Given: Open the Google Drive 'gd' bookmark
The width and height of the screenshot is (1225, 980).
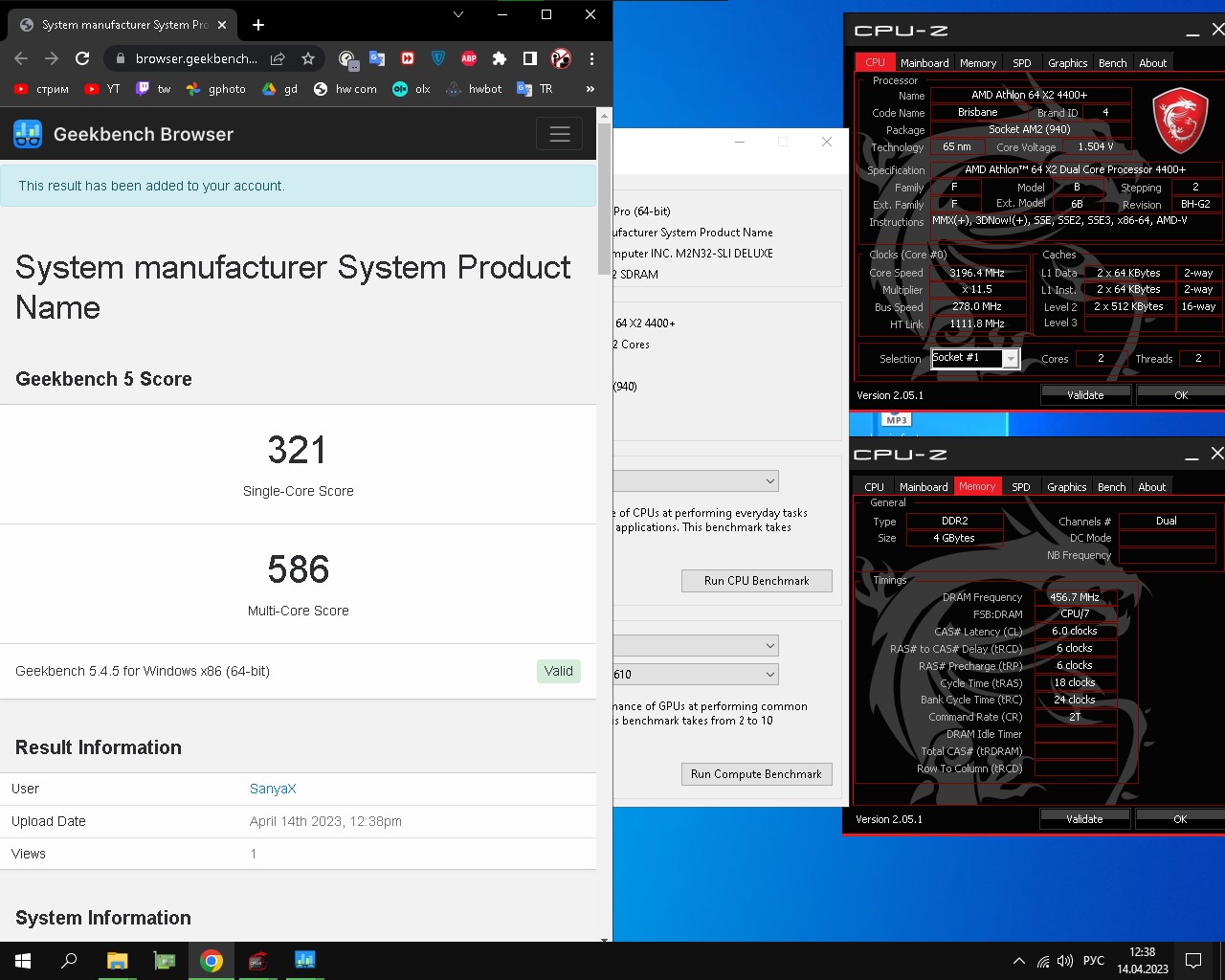Looking at the screenshot, I should (279, 89).
